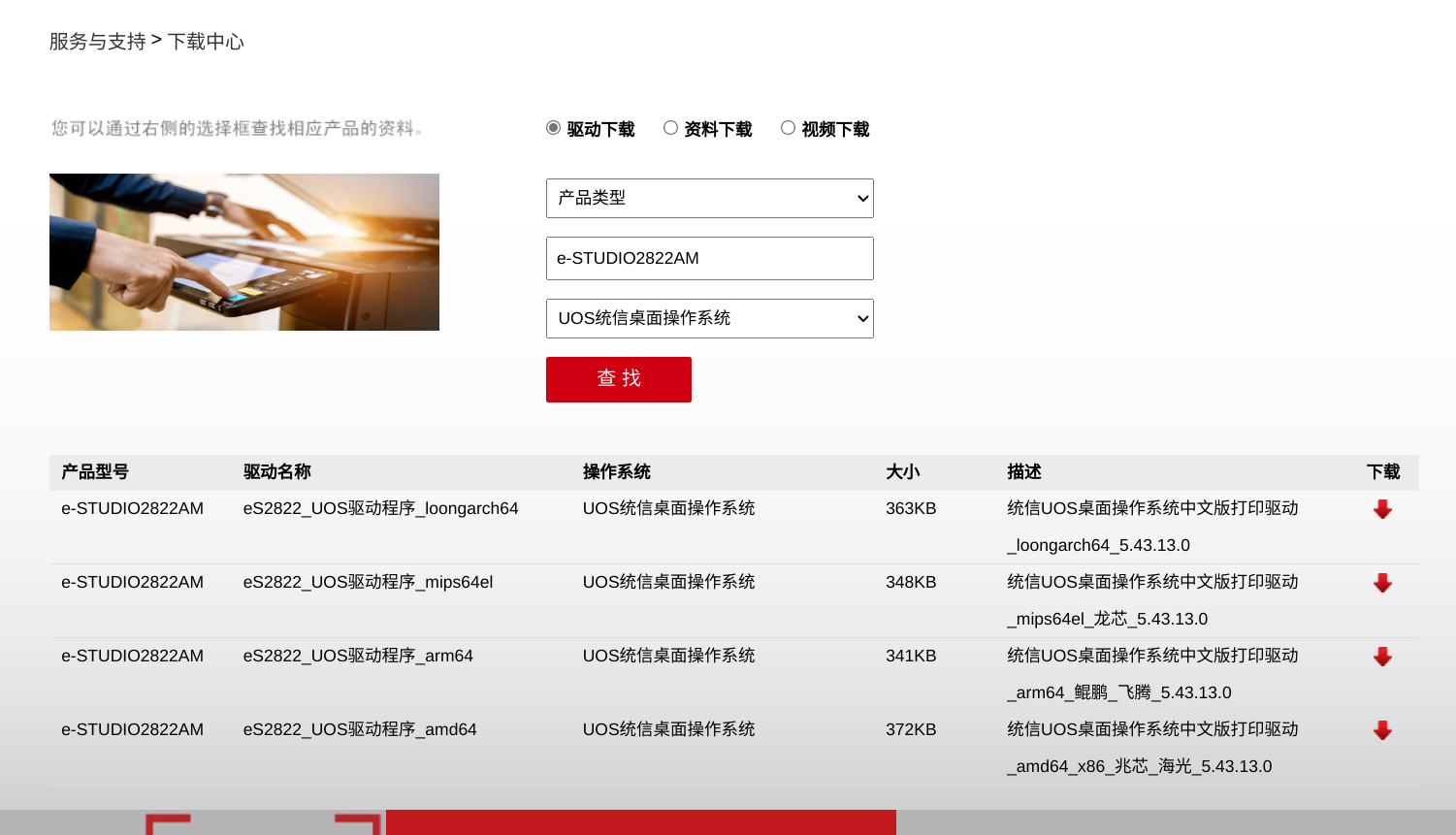The width and height of the screenshot is (1456, 835).
Task: Click description text _loongarch64_5.43.13.0
Action: [1099, 546]
